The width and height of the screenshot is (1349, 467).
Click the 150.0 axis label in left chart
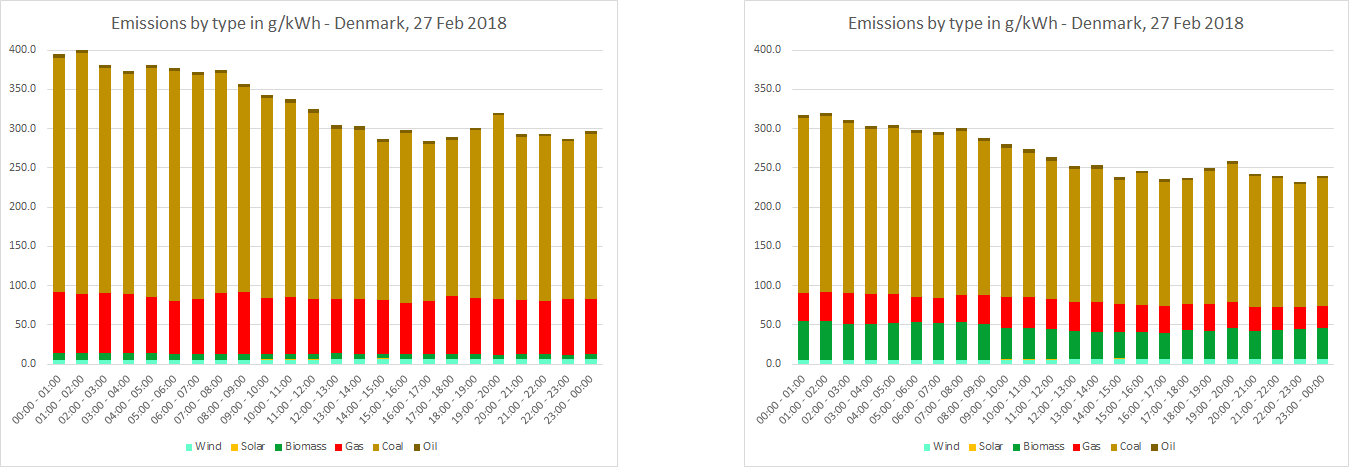coord(24,247)
